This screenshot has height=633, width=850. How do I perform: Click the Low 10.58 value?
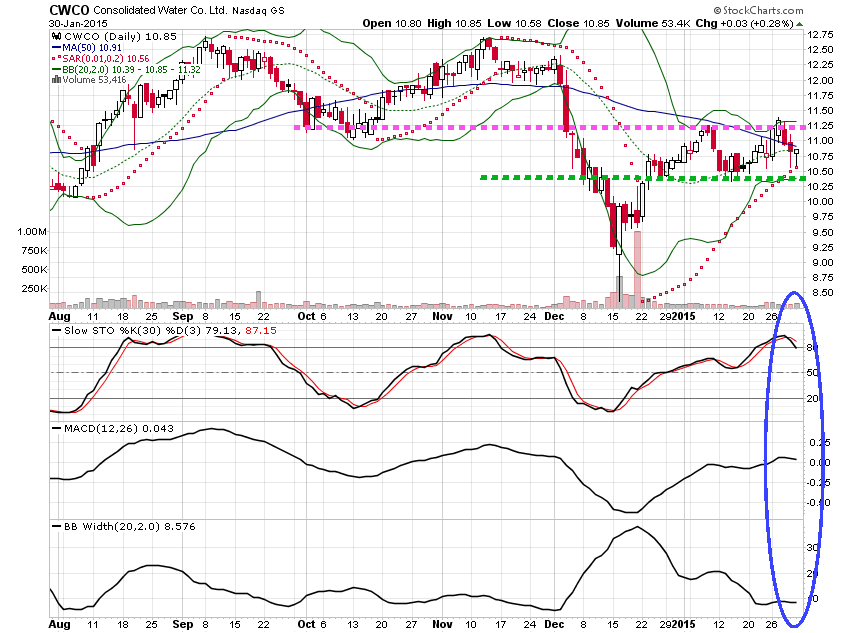[514, 23]
